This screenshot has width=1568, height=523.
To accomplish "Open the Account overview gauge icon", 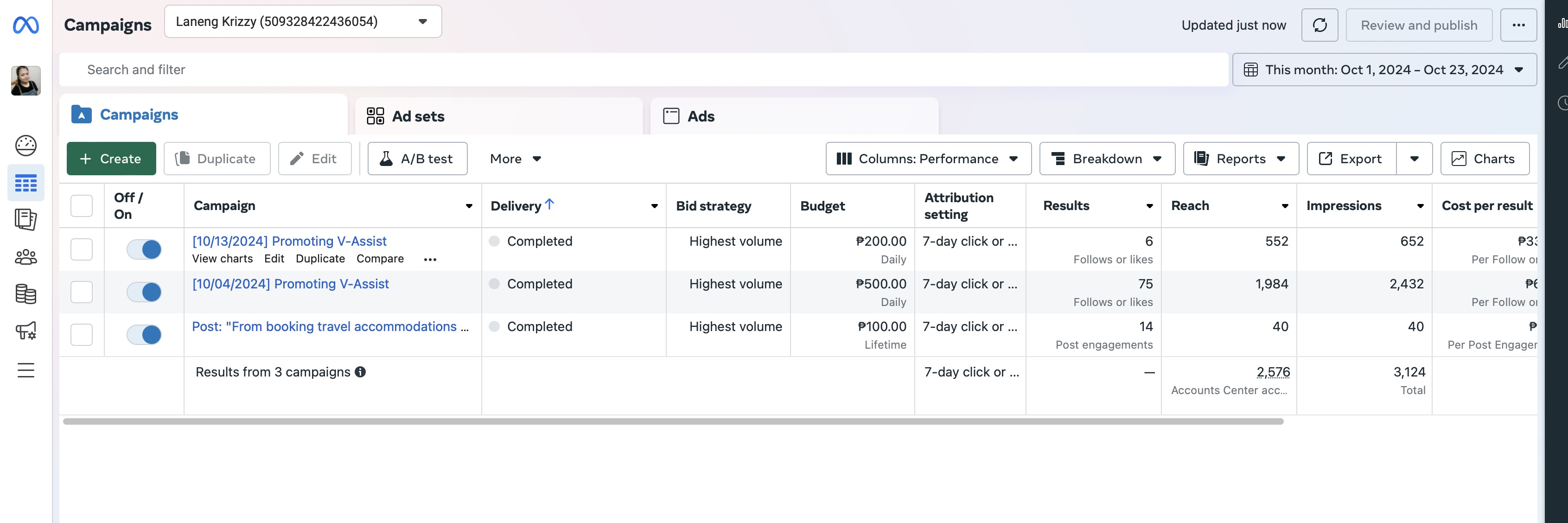I will (25, 146).
